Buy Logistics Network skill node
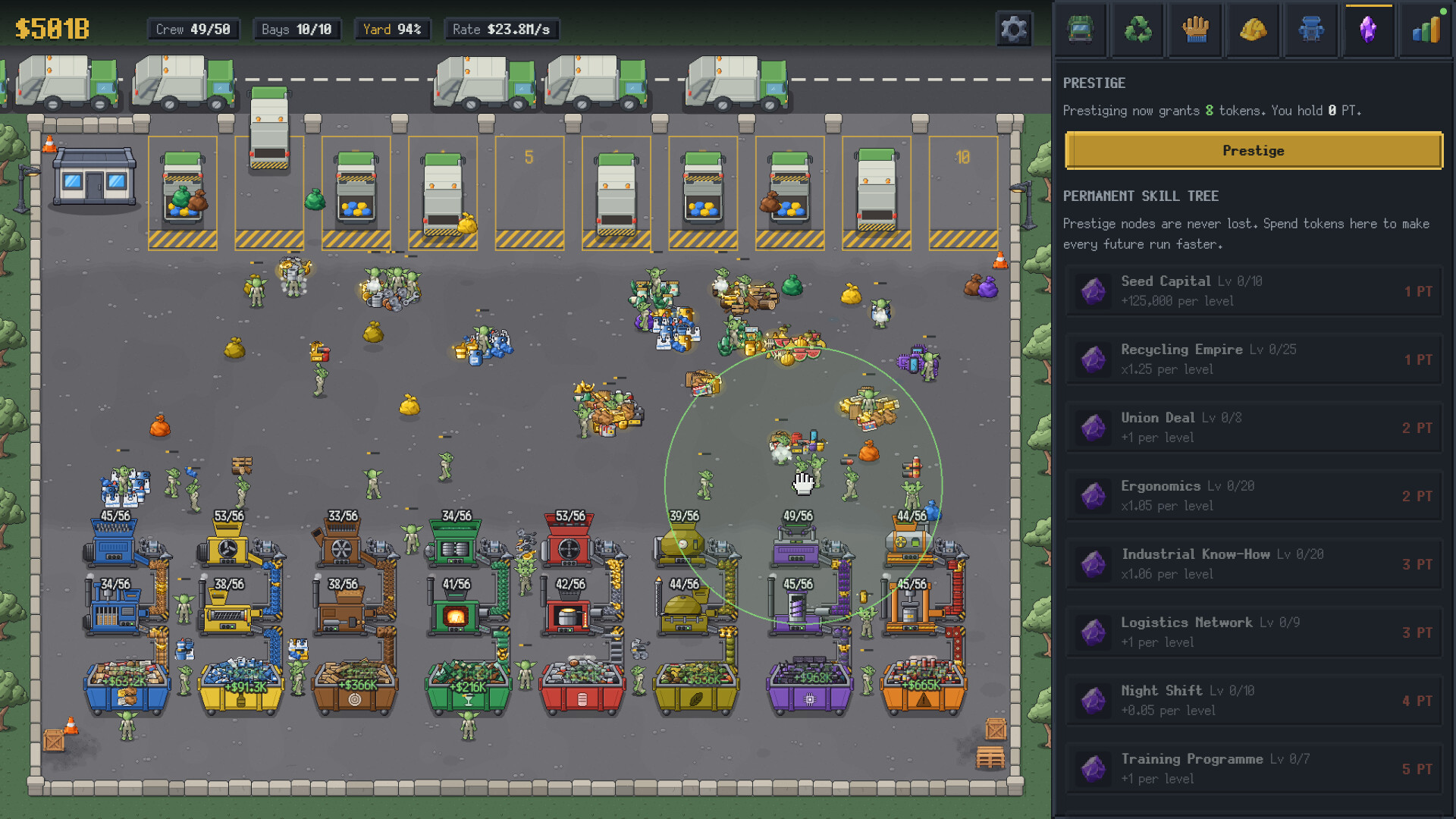1456x819 pixels. [x=1253, y=632]
